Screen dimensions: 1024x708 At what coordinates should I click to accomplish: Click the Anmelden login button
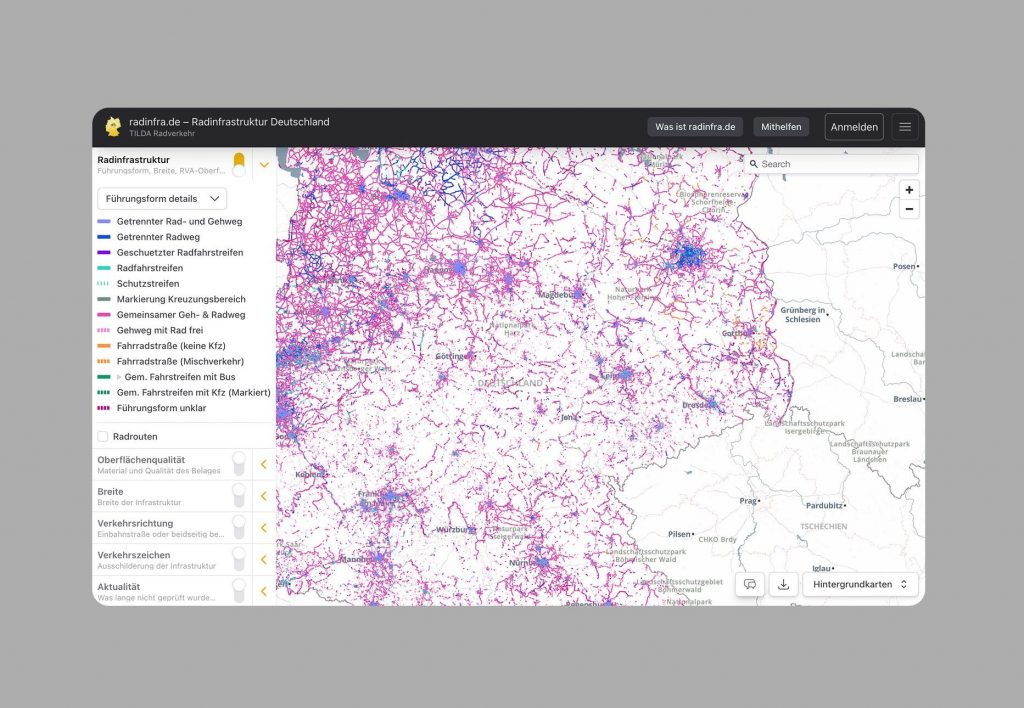pos(854,127)
